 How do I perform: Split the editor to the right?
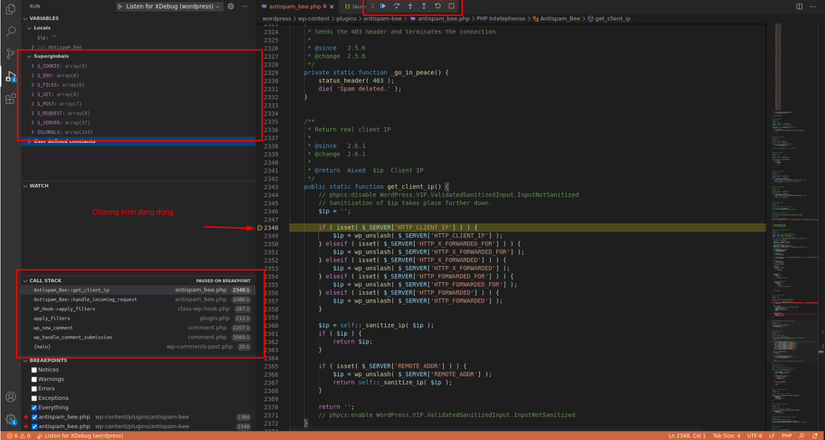point(799,7)
